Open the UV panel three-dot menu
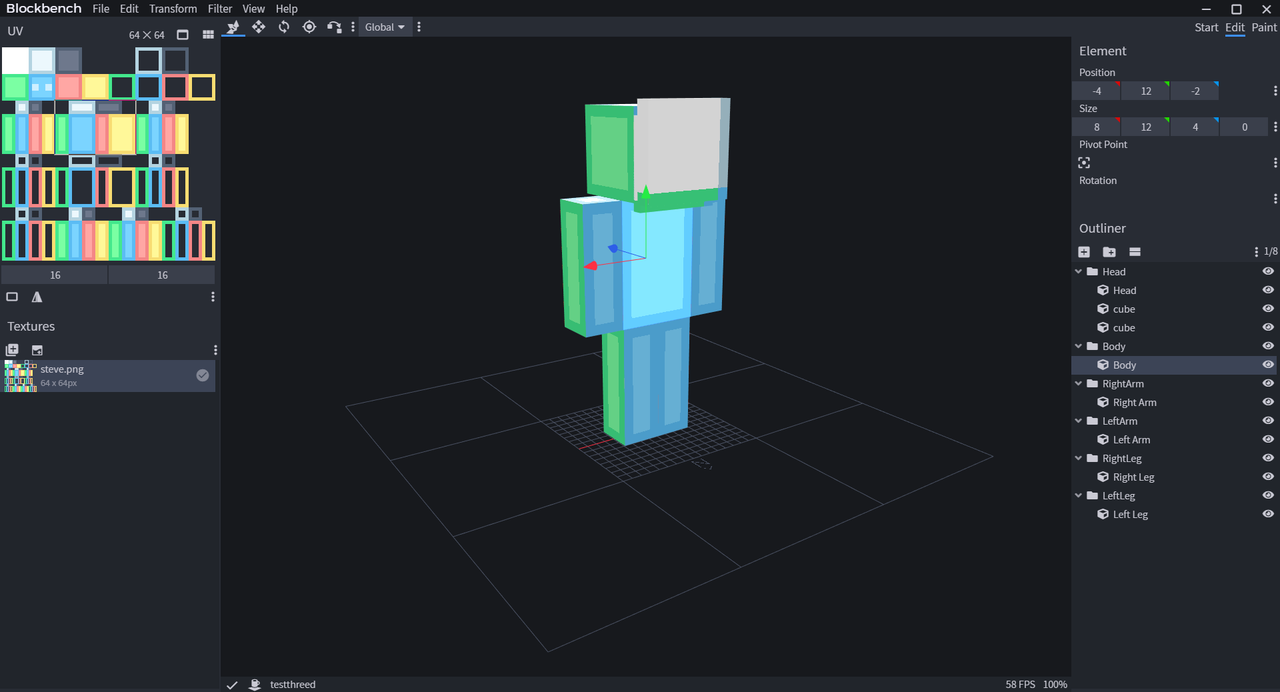The width and height of the screenshot is (1280, 692). click(213, 297)
